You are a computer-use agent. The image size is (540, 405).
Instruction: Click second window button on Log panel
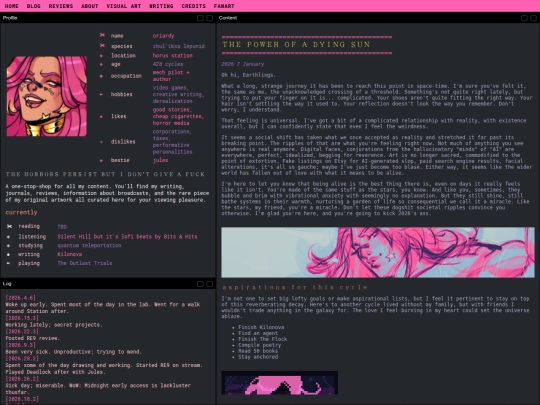point(209,284)
